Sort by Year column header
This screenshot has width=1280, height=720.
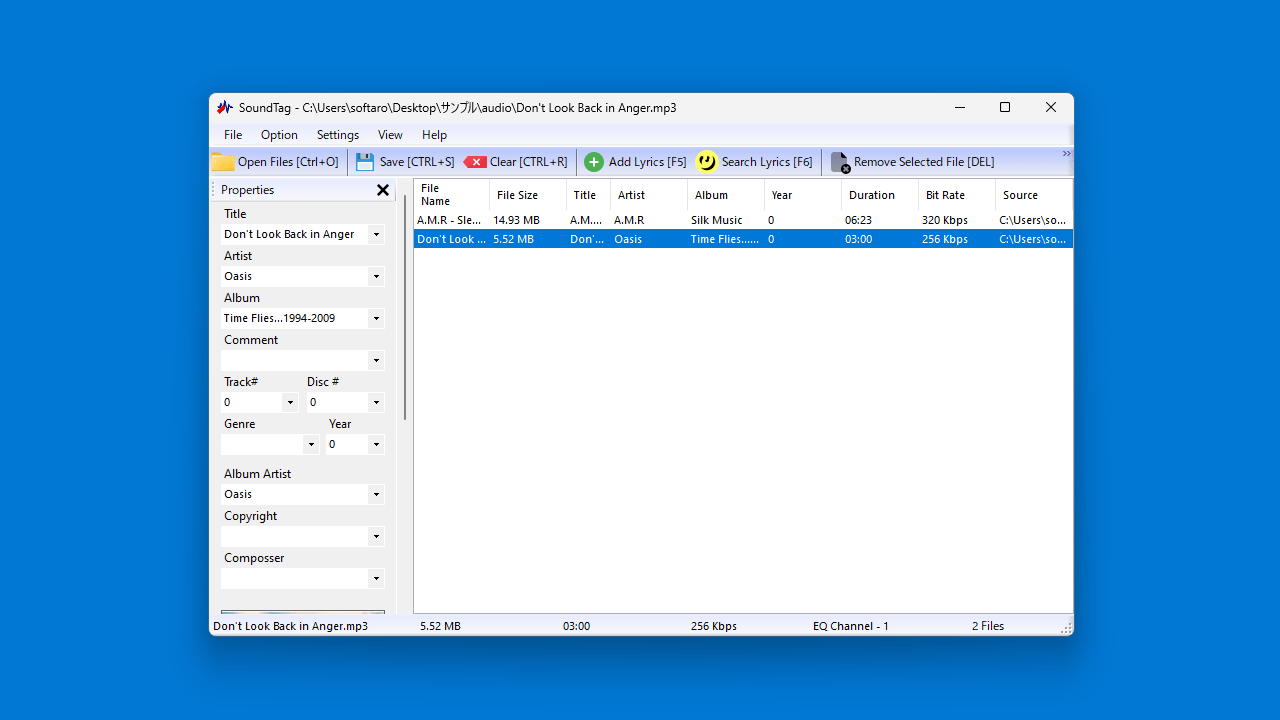pyautogui.click(x=803, y=195)
